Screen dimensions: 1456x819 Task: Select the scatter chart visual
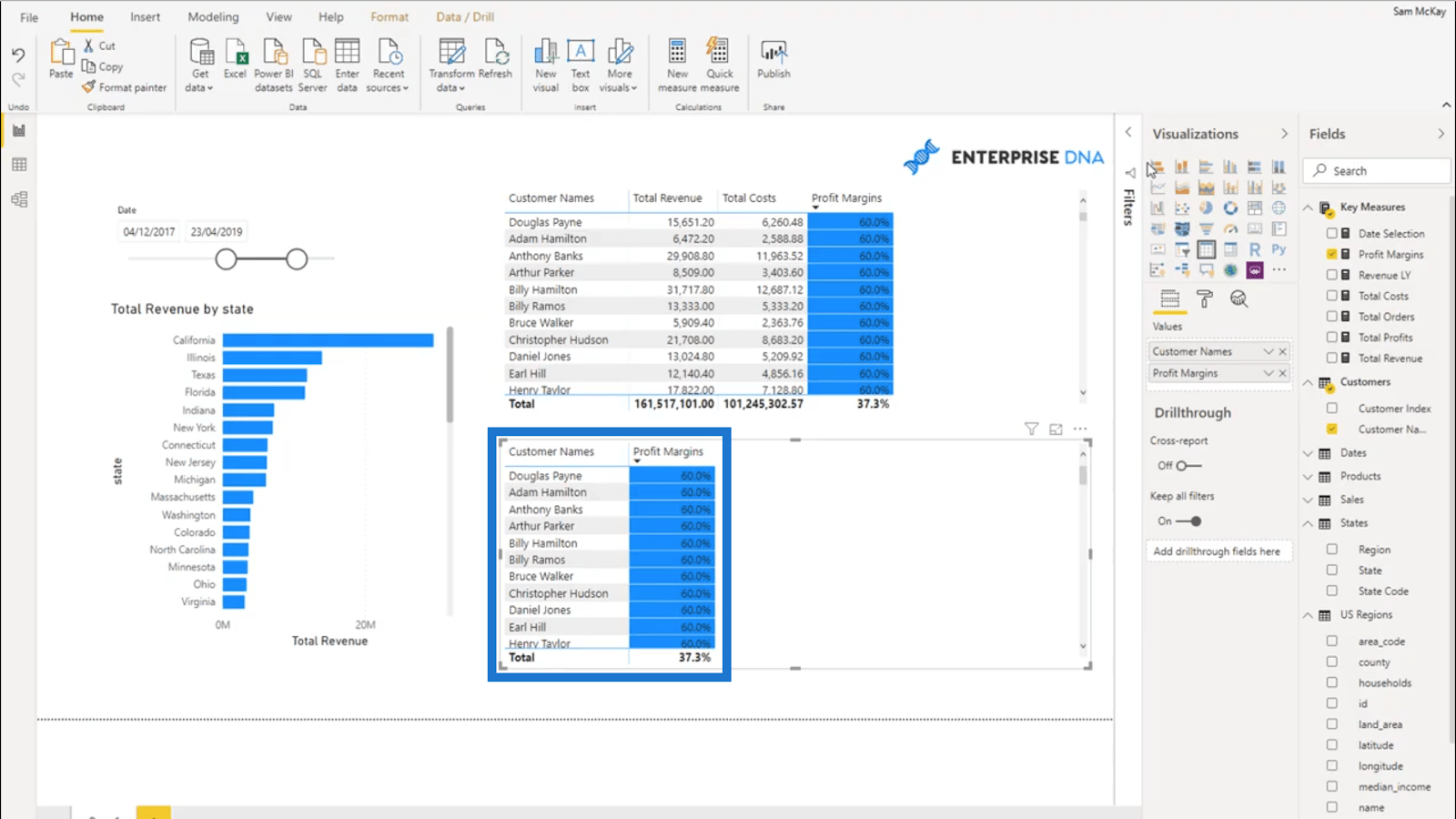pos(1182,207)
